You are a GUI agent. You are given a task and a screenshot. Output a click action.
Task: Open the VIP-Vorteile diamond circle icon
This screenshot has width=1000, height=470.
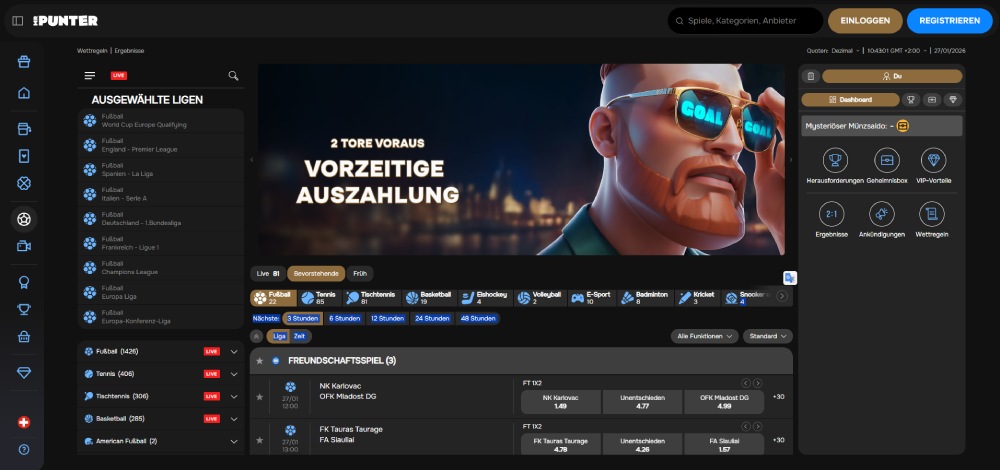[934, 160]
